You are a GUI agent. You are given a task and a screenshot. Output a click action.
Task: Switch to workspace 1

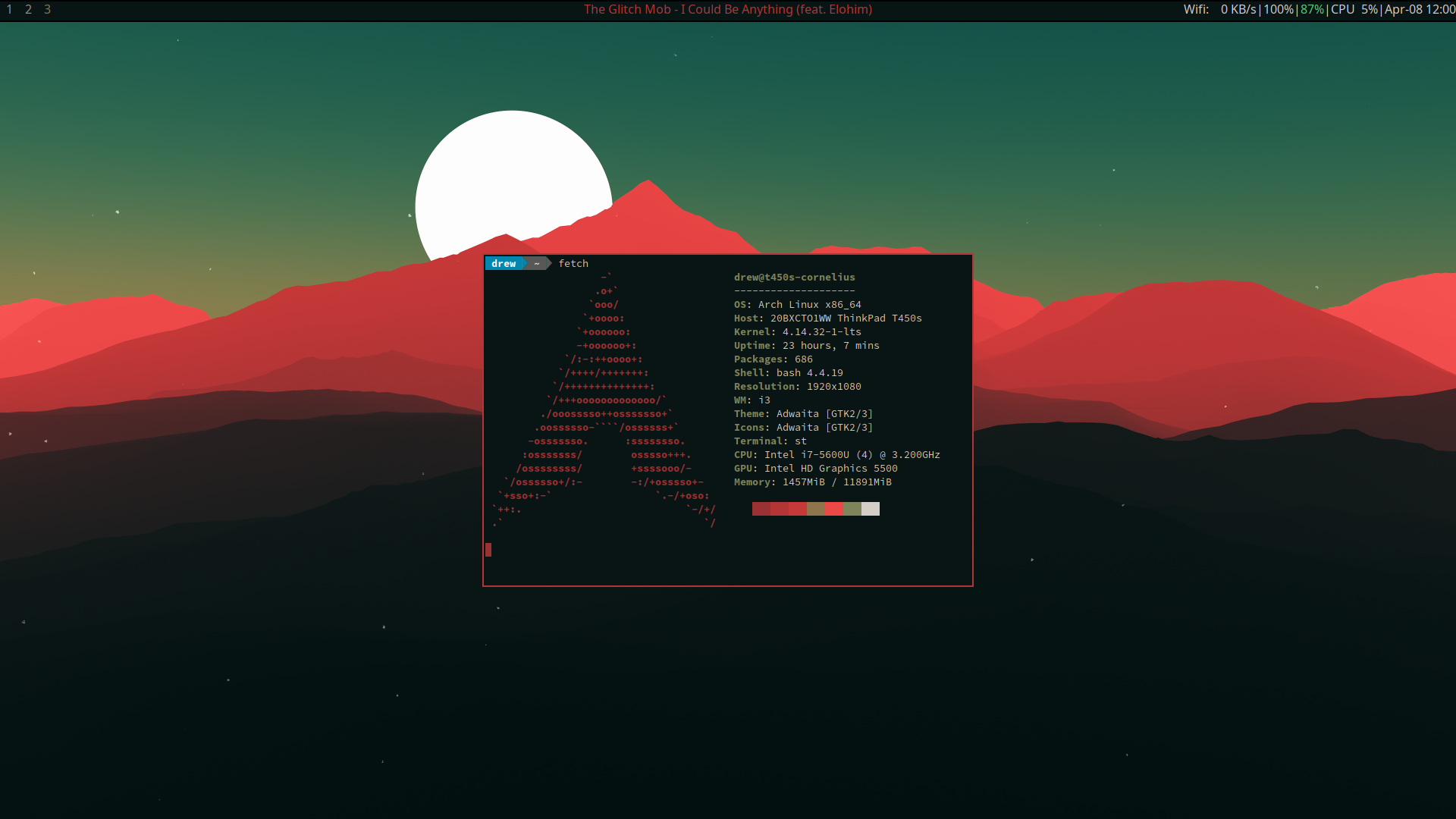pos(9,10)
